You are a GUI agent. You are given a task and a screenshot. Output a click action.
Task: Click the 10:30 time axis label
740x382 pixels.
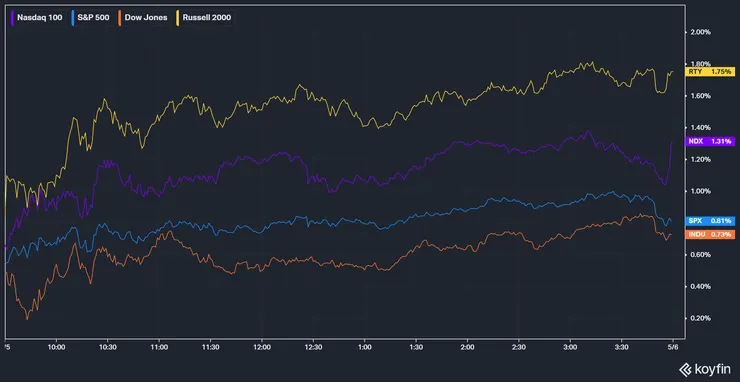click(108, 347)
